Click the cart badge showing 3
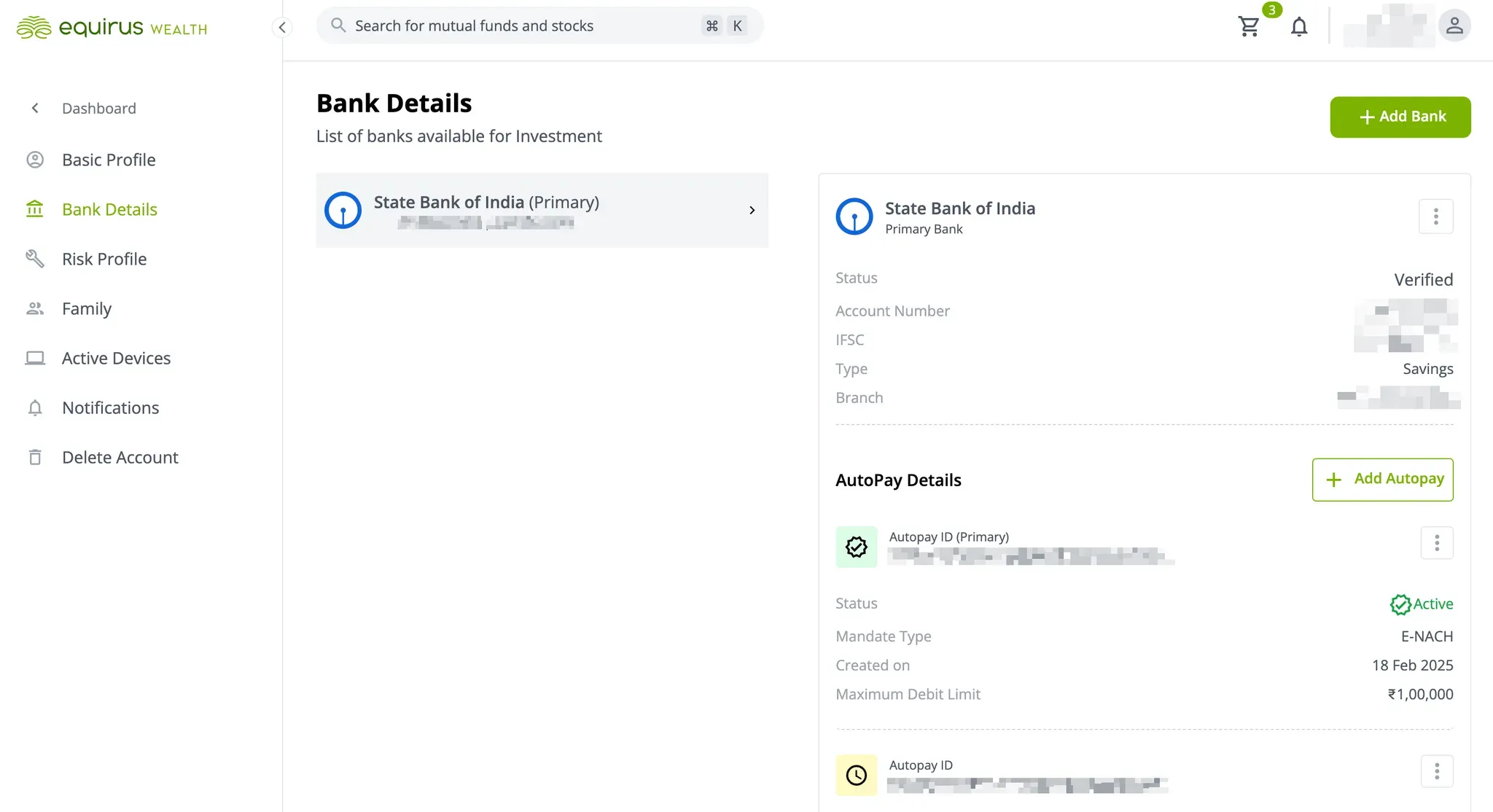The width and height of the screenshot is (1493, 812). click(1271, 10)
